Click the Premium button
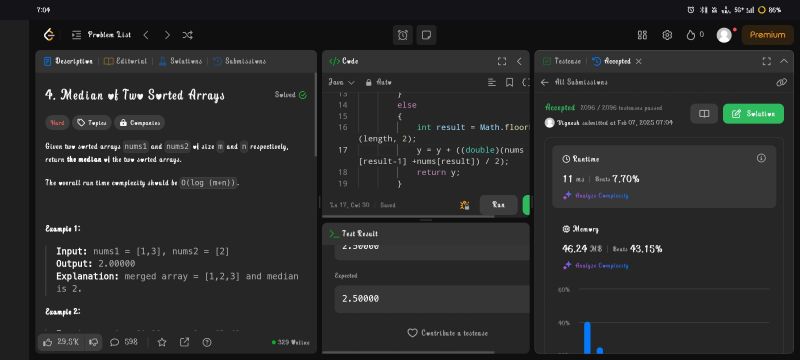The width and height of the screenshot is (800, 360). (767, 35)
